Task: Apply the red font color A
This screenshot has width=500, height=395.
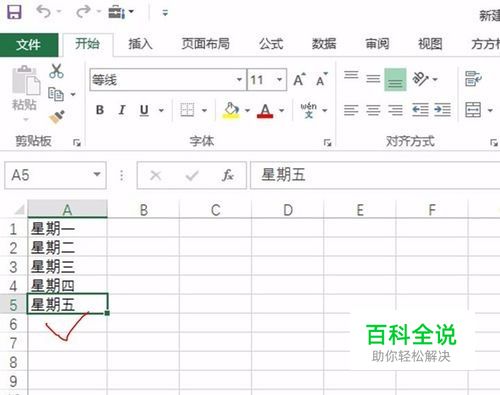Action: [265, 110]
